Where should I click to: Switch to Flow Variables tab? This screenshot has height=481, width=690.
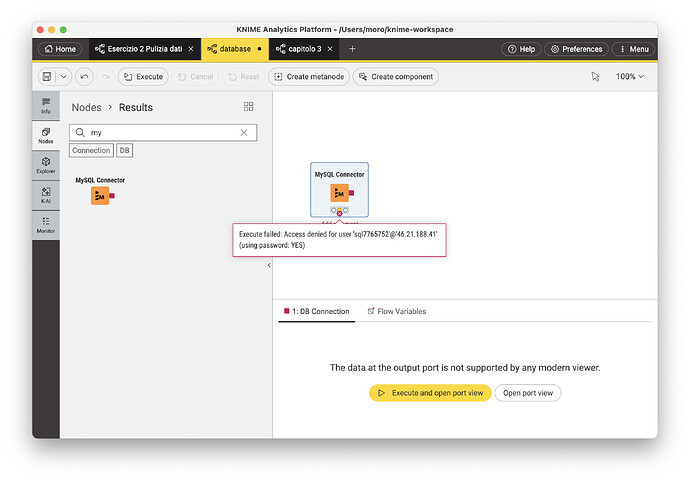(x=397, y=312)
